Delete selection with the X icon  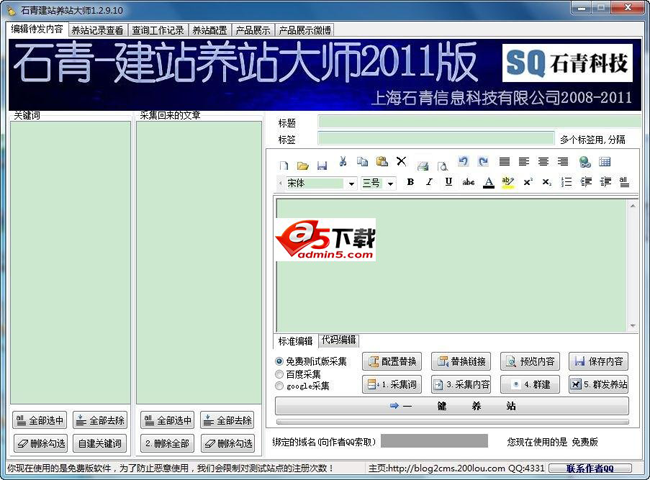pos(401,161)
